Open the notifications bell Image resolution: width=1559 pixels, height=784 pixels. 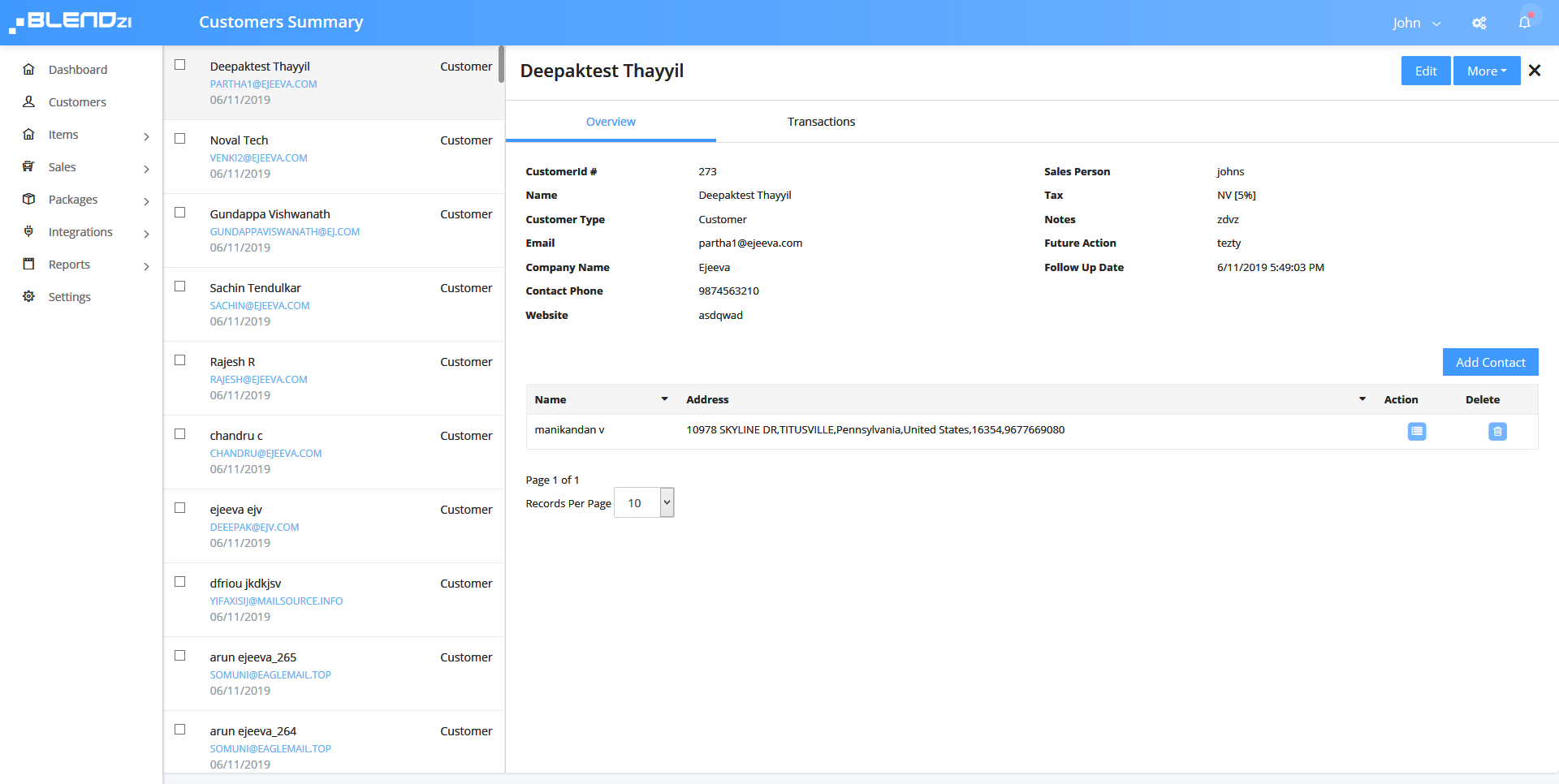click(x=1524, y=22)
